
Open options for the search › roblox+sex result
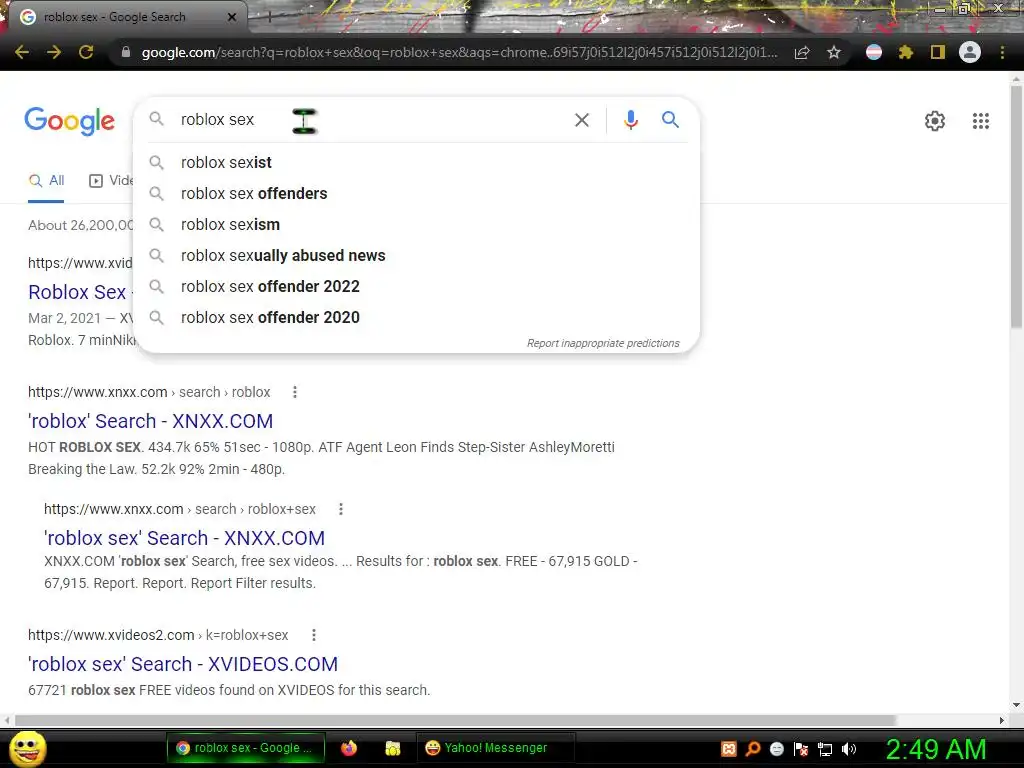[340, 509]
